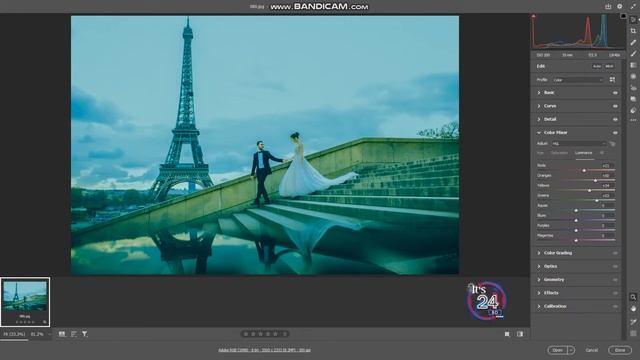Screen dimensions: 640x360
Task: Click the Done button
Action: [x=620, y=350]
